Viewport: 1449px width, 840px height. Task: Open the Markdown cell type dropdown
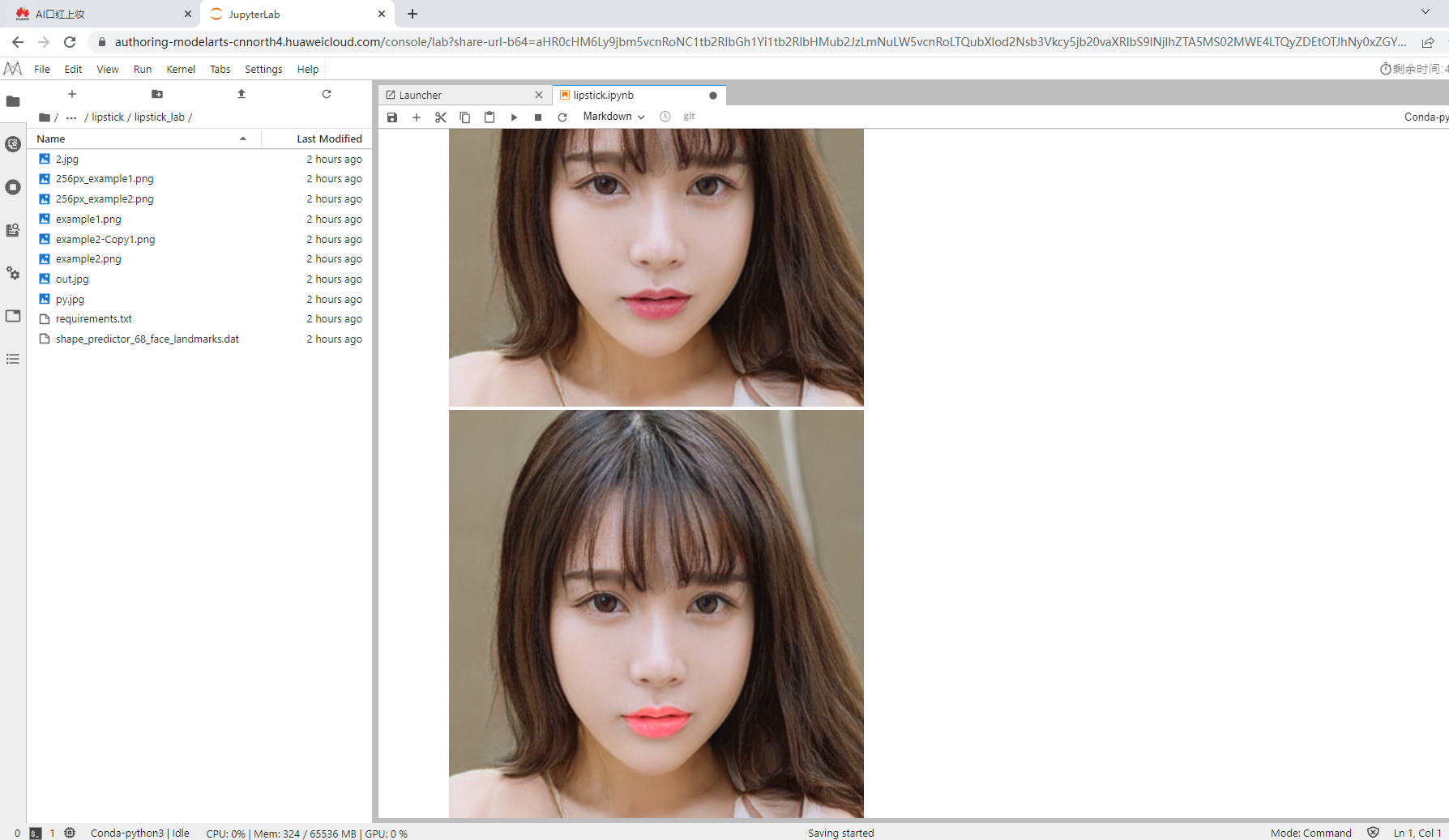tap(613, 117)
